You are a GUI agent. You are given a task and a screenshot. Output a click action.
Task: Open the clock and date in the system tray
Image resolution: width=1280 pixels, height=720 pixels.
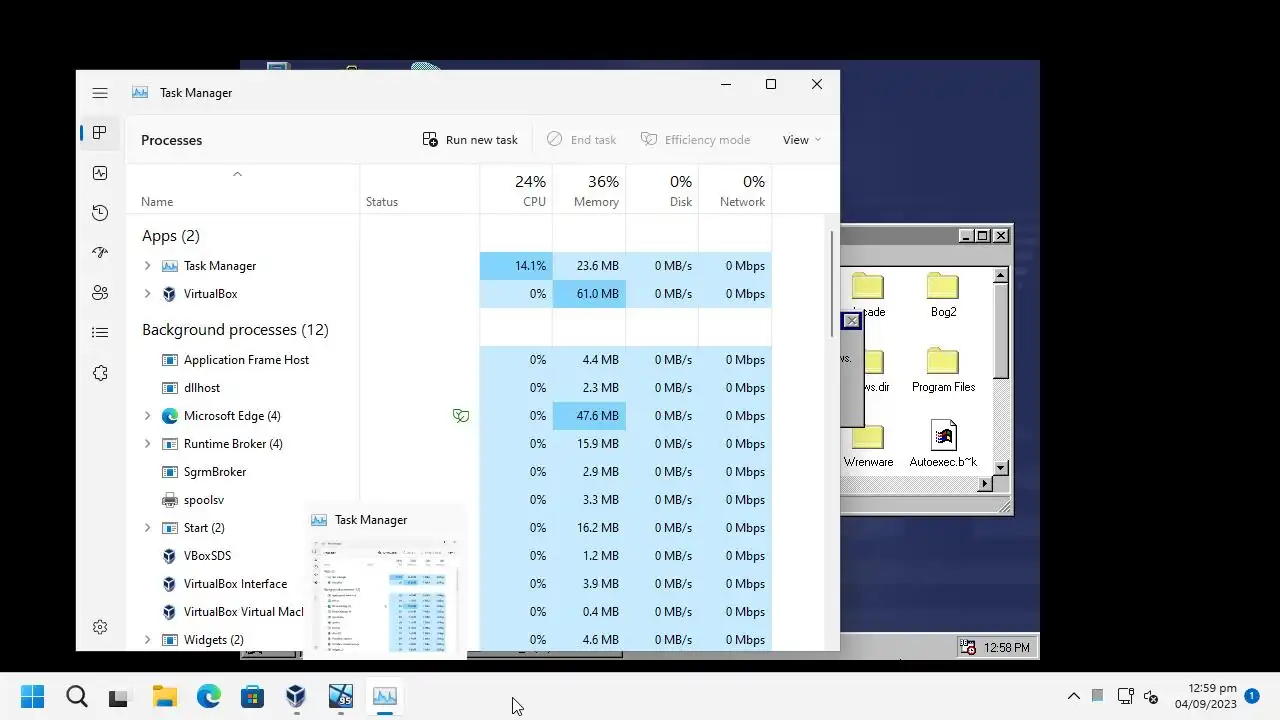[x=1205, y=696]
